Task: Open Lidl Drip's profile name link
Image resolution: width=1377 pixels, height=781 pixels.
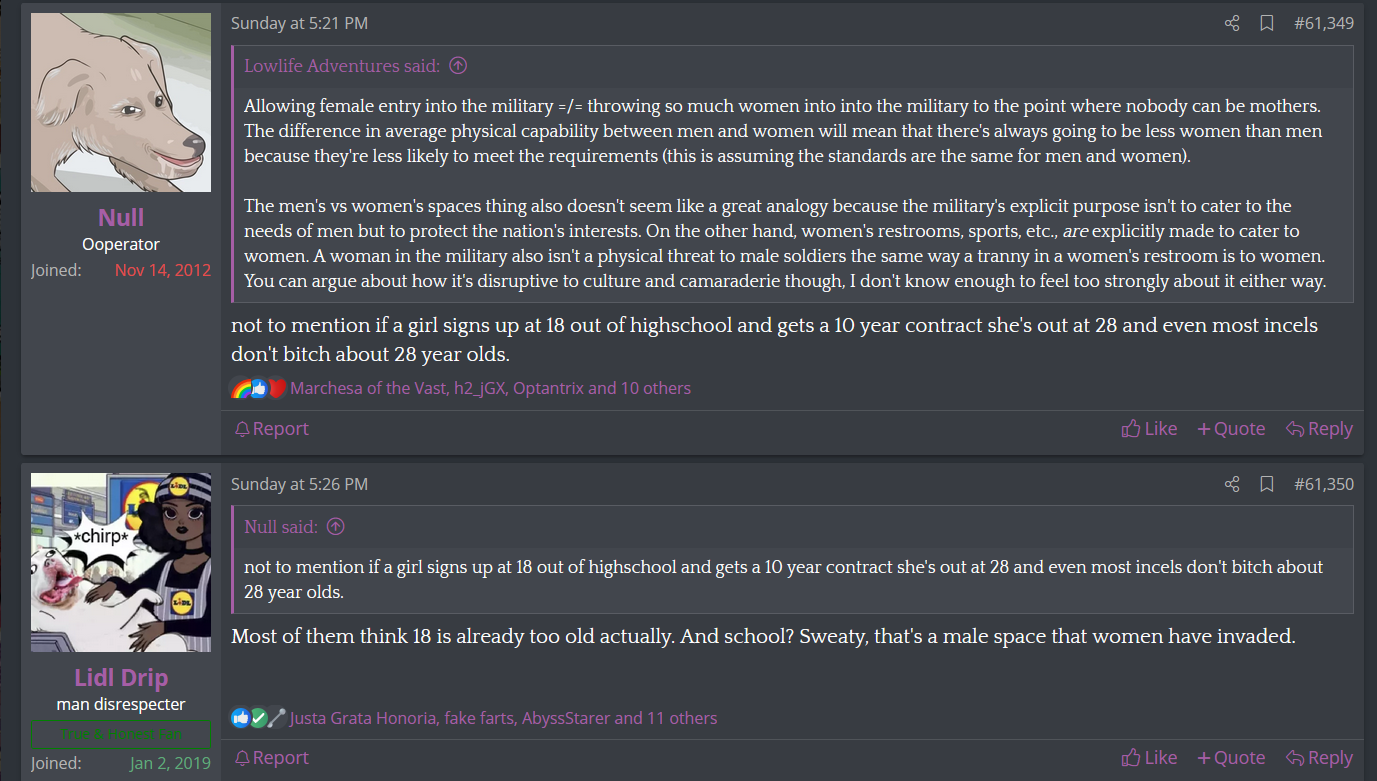Action: click(x=121, y=677)
